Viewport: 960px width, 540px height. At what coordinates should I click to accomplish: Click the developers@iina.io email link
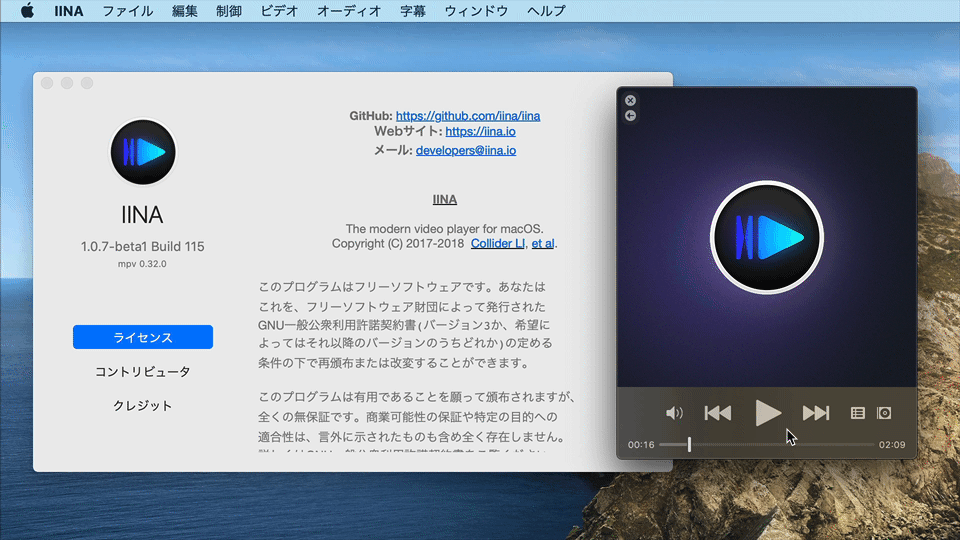click(466, 151)
